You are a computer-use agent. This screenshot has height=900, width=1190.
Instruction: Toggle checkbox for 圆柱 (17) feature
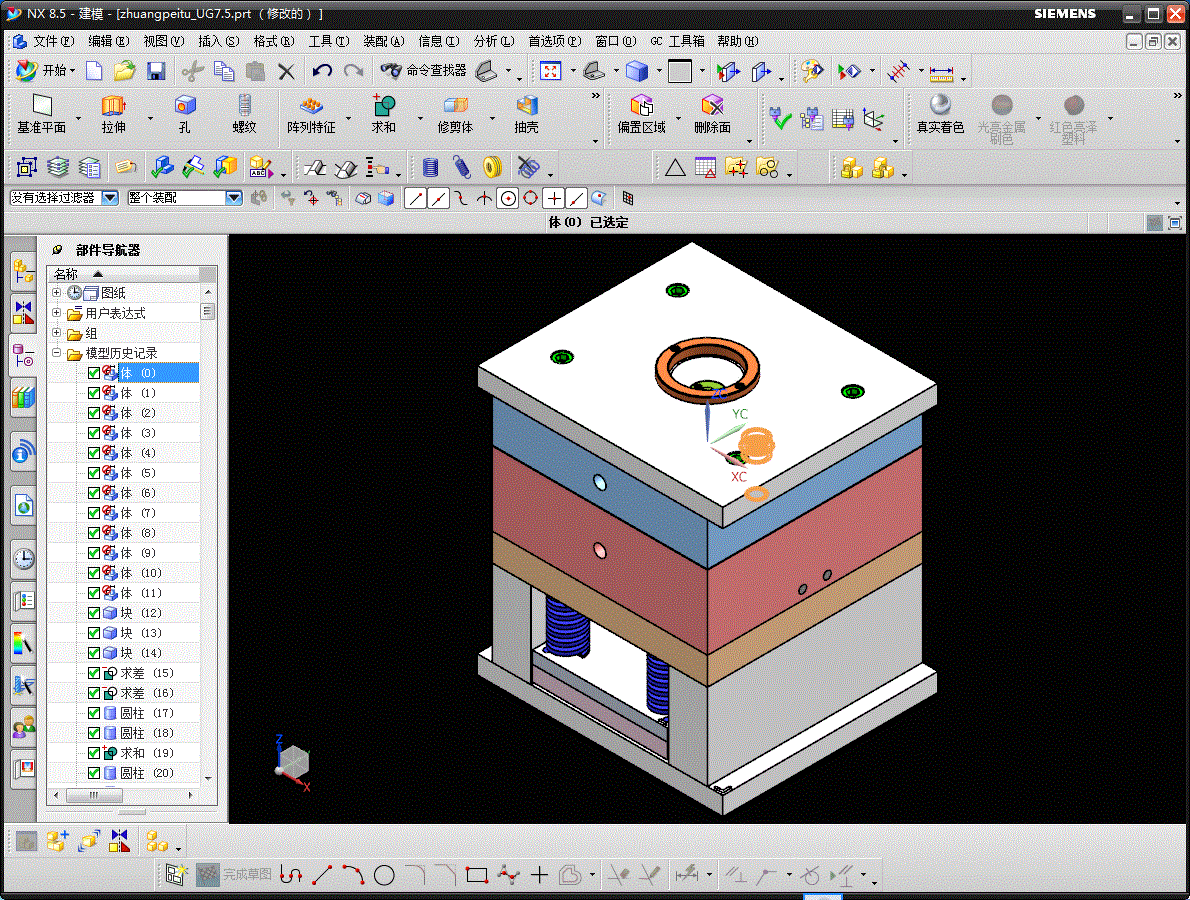click(94, 713)
